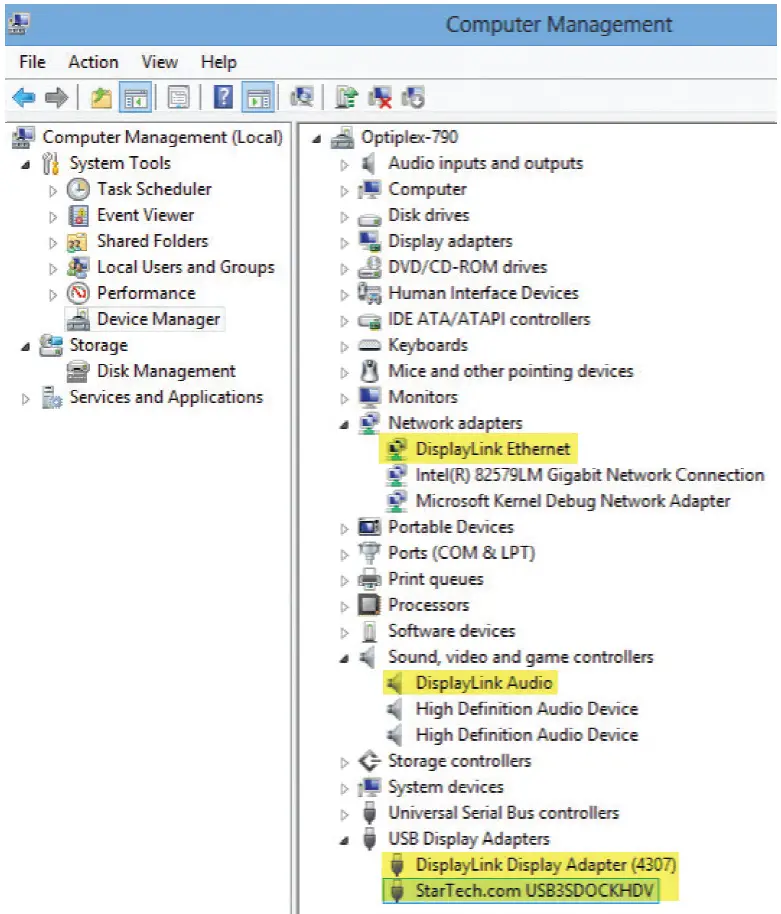Viewport: 781px width, 914px height.
Task: Expand the Event Viewer node
Action: 52,217
